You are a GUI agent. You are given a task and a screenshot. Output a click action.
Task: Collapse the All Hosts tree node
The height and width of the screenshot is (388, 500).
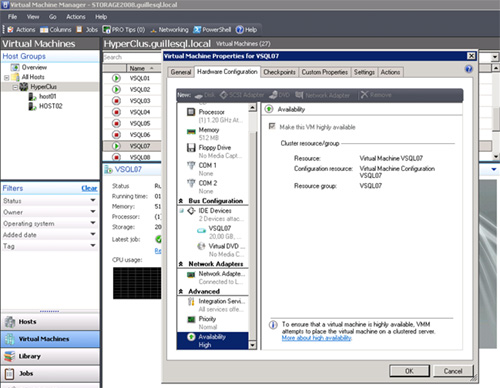pos(6,77)
